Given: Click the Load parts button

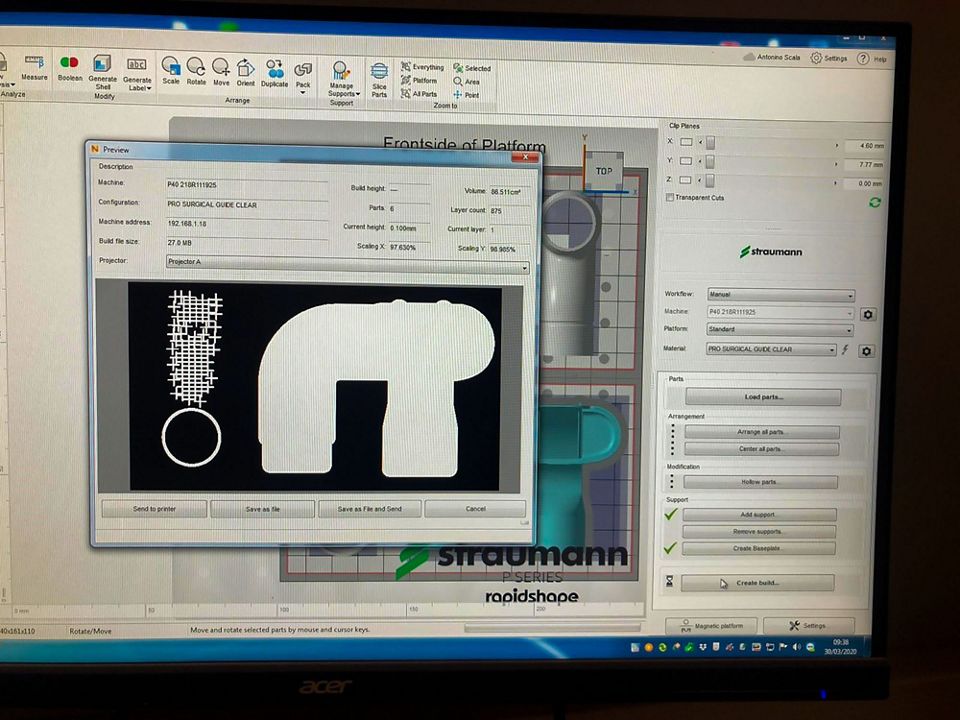Looking at the screenshot, I should (763, 397).
